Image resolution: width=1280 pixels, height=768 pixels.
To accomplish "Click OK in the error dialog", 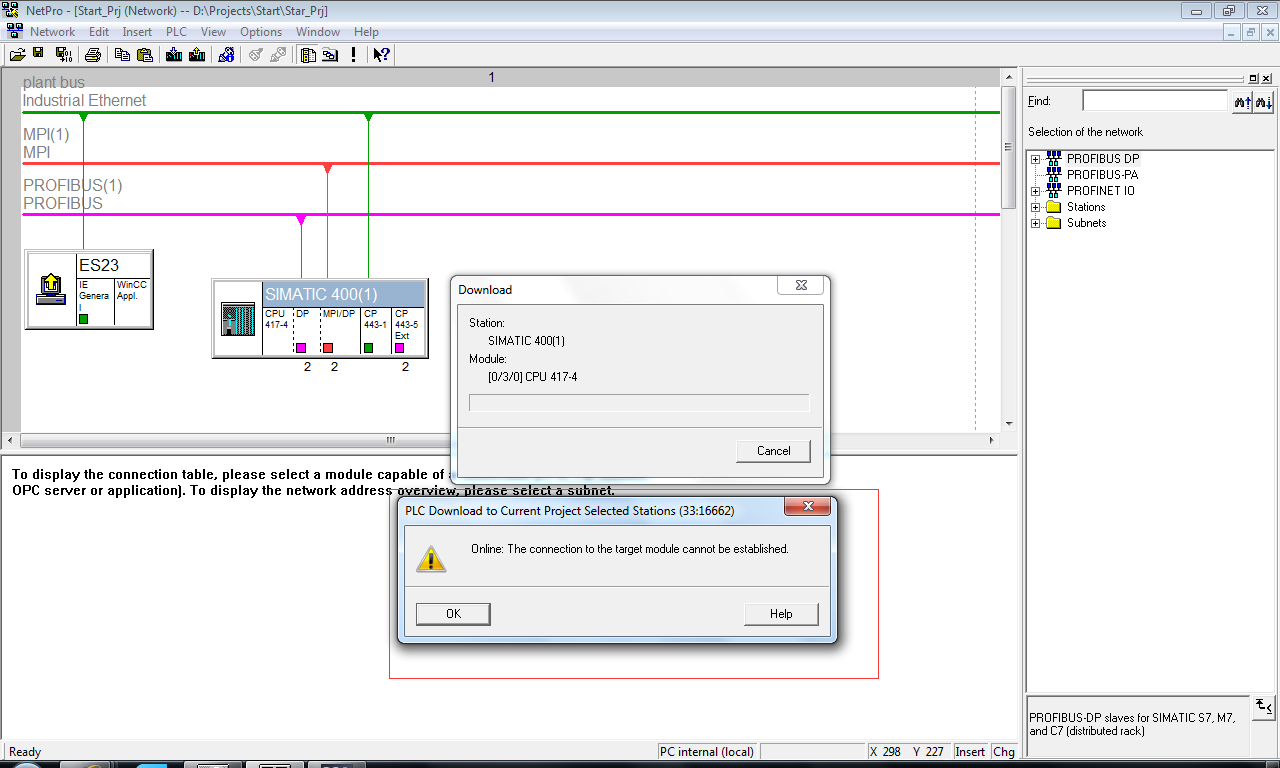I will [x=453, y=614].
